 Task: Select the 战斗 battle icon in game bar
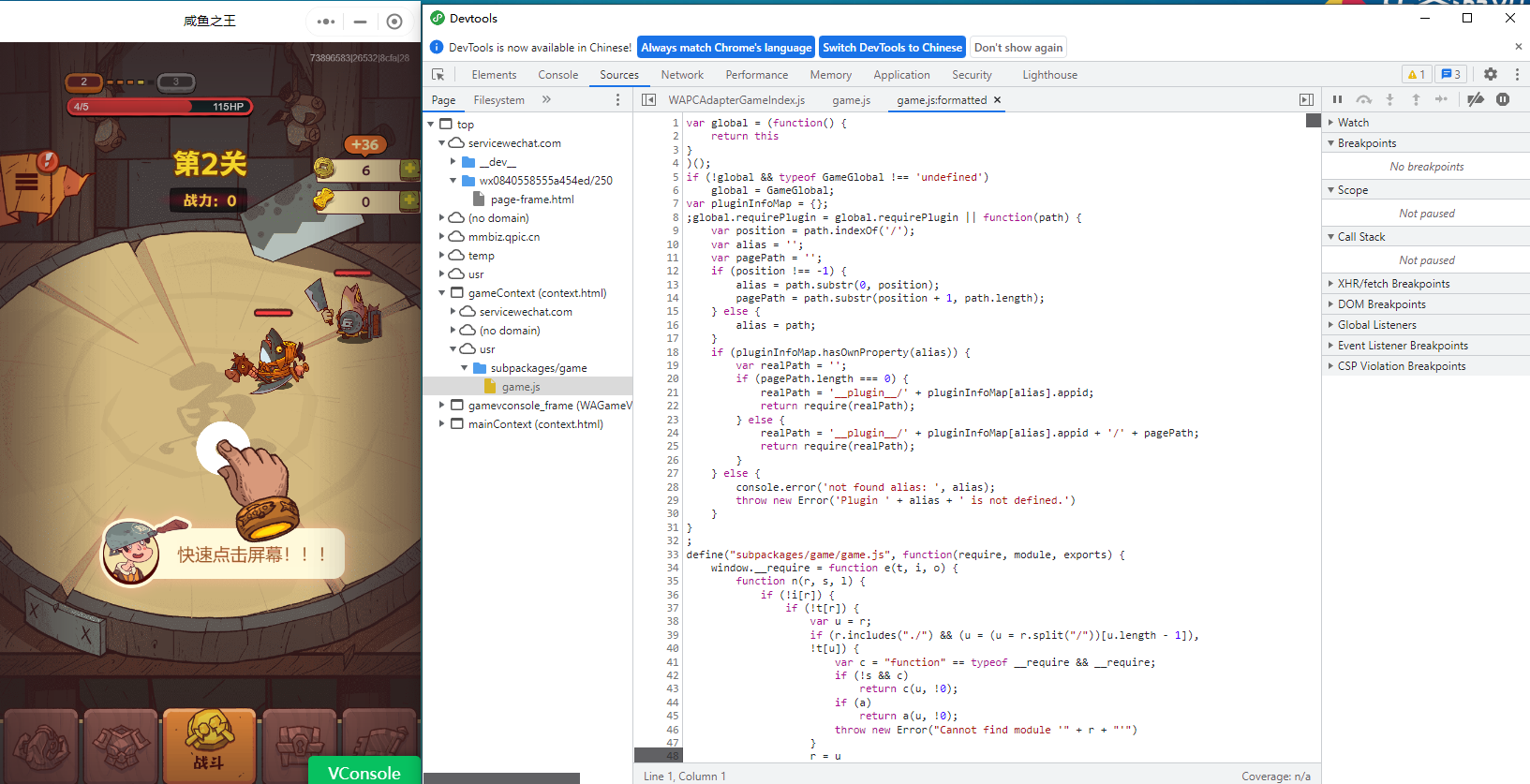(x=209, y=746)
